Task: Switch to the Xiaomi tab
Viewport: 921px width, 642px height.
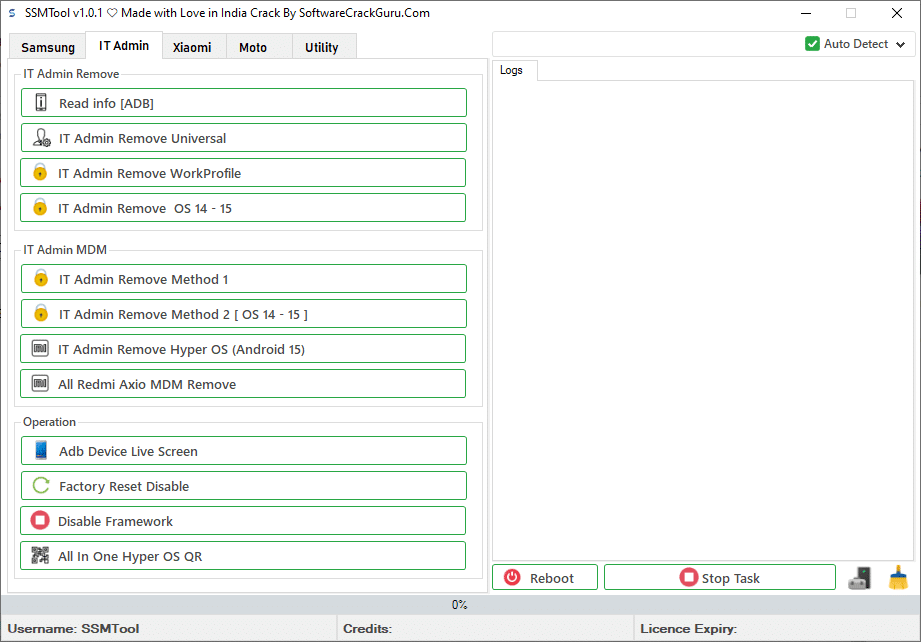Action: pyautogui.click(x=192, y=46)
